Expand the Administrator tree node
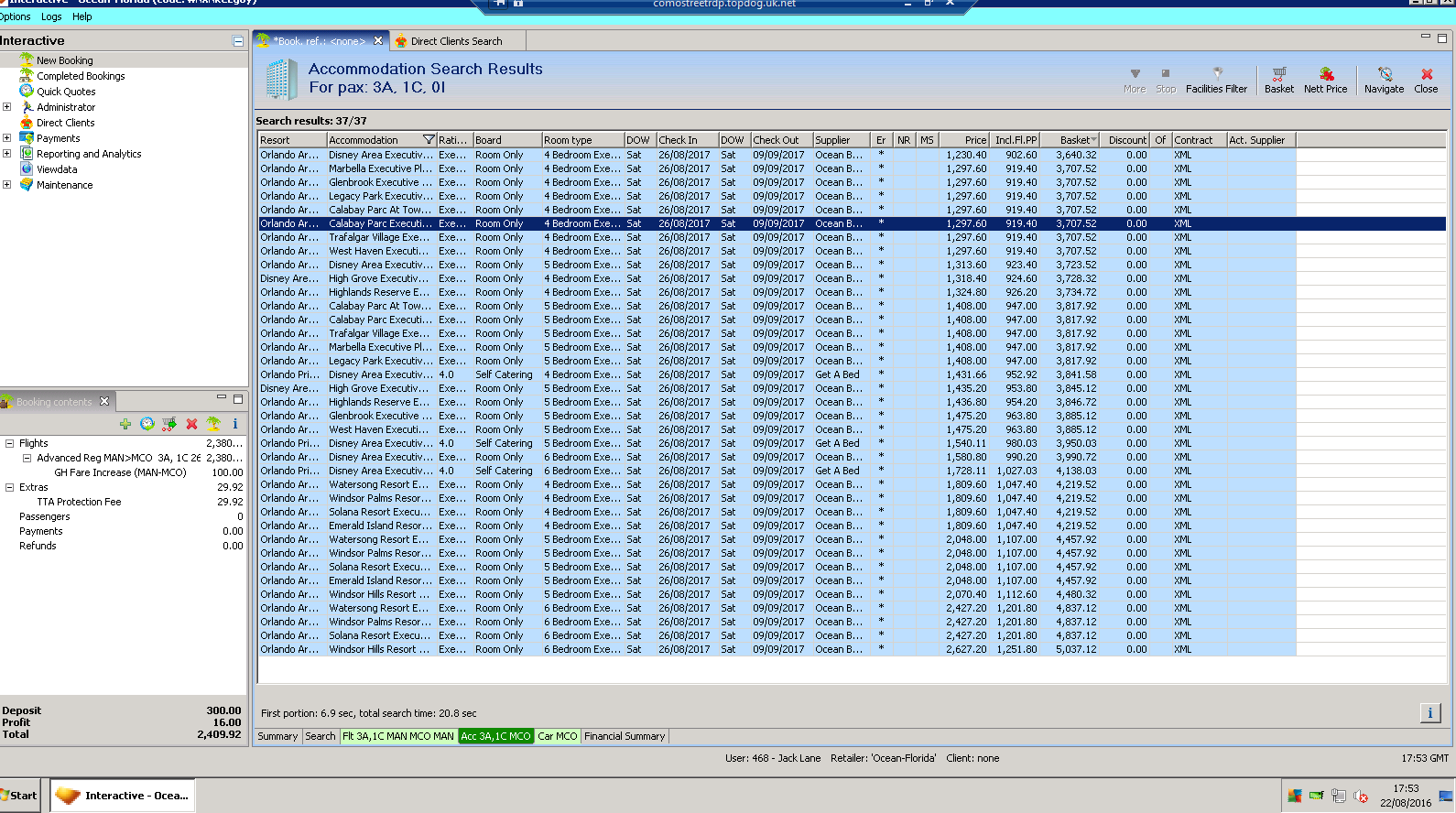Image resolution: width=1456 pixels, height=813 pixels. pos(7,107)
